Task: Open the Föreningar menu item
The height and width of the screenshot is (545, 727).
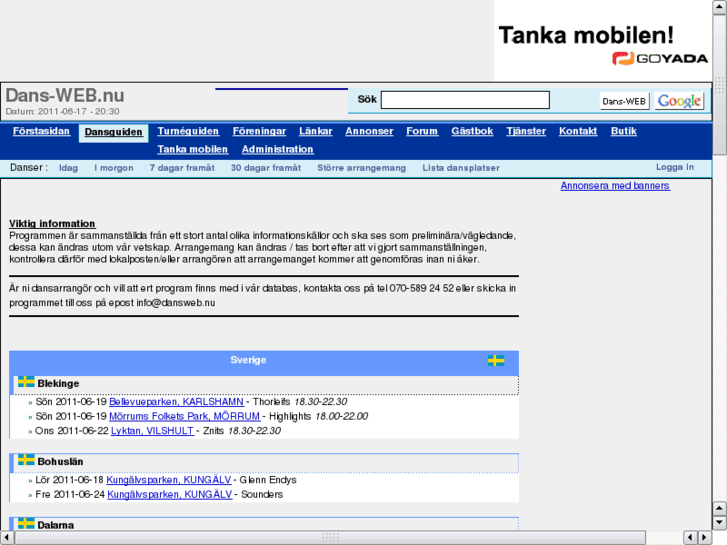Action: [x=259, y=131]
